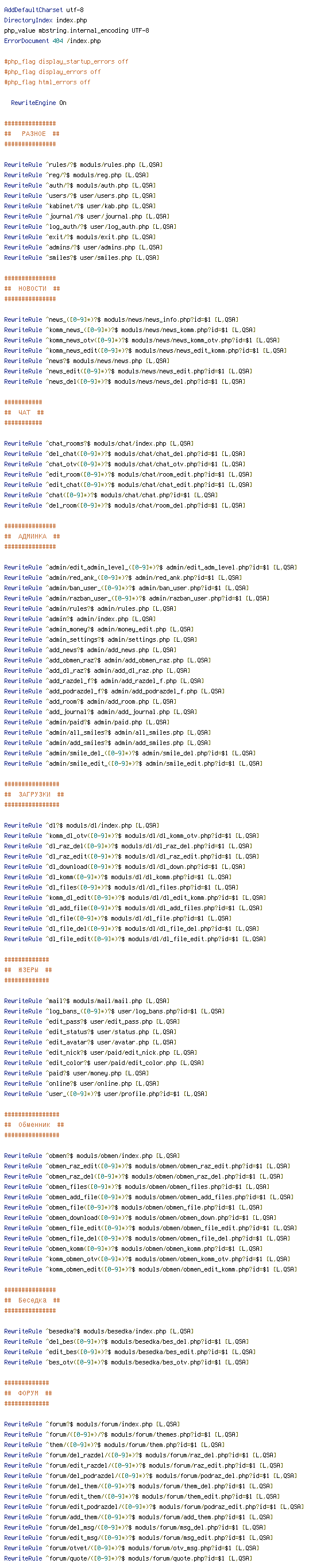Image resolution: width=309 pixels, height=1568 pixels.
Task: Click the AddDefaultCharset utf-8 line
Action: pos(44,10)
